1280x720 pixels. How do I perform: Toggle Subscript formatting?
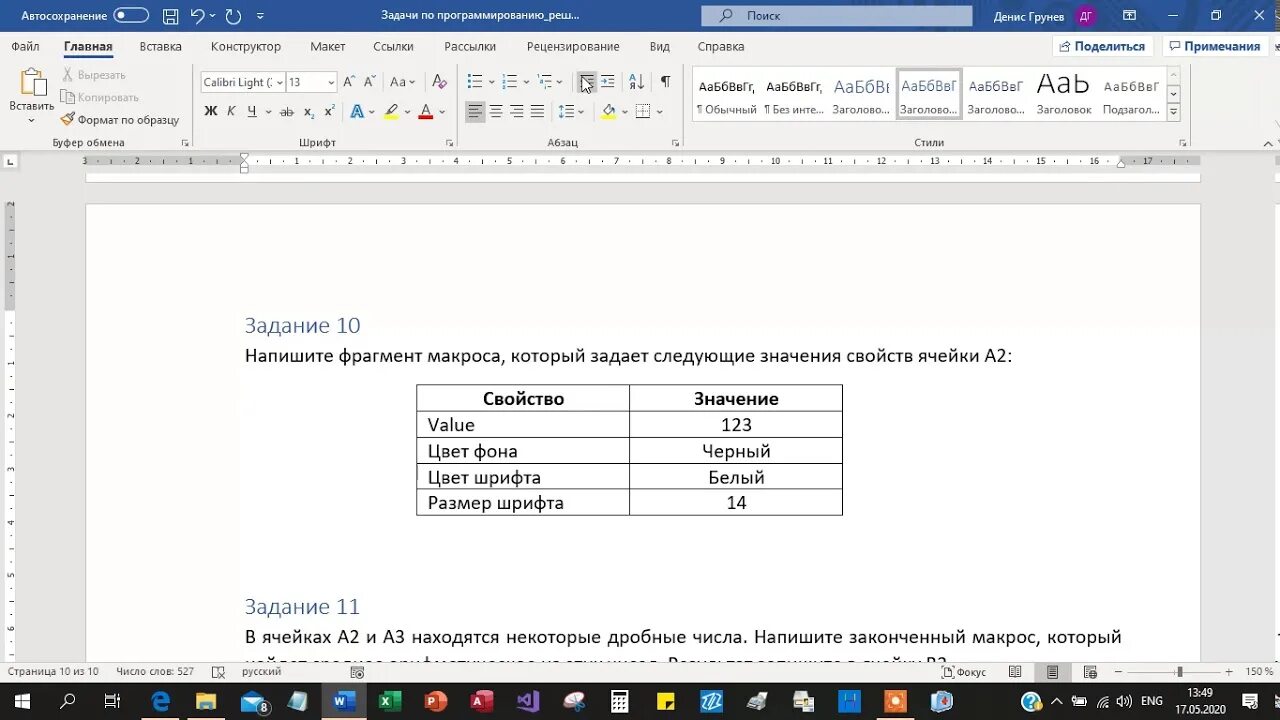(309, 111)
